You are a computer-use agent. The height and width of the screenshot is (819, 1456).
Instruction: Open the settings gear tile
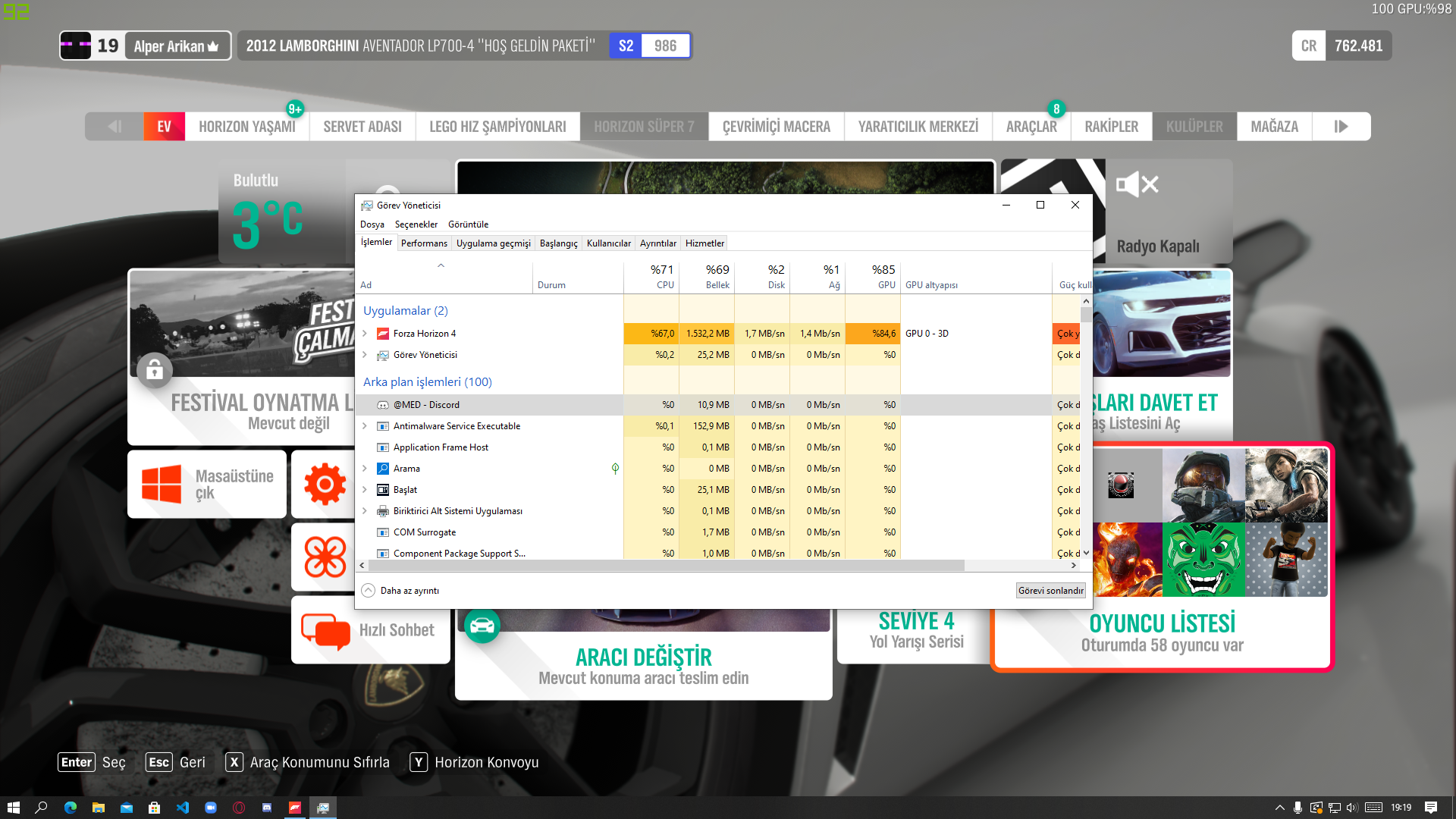pos(325,484)
